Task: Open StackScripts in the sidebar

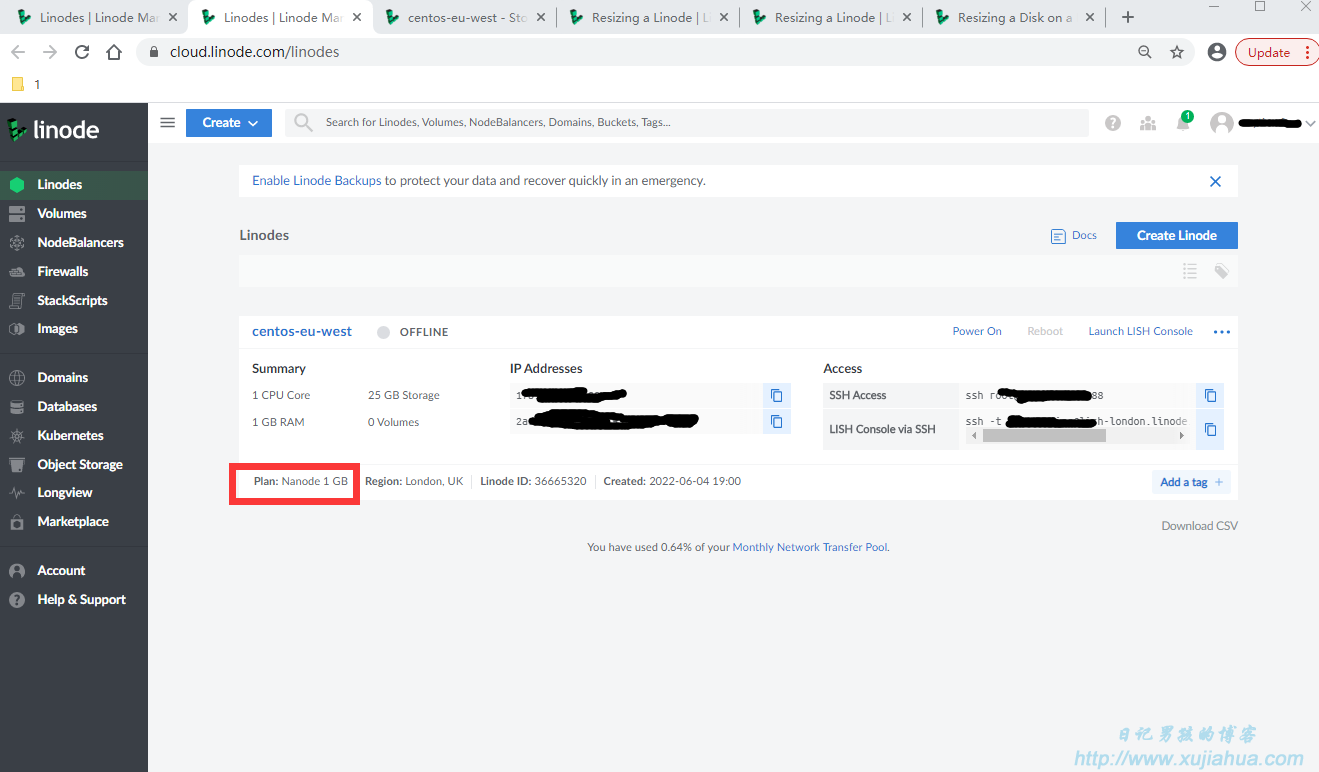Action: click(74, 300)
